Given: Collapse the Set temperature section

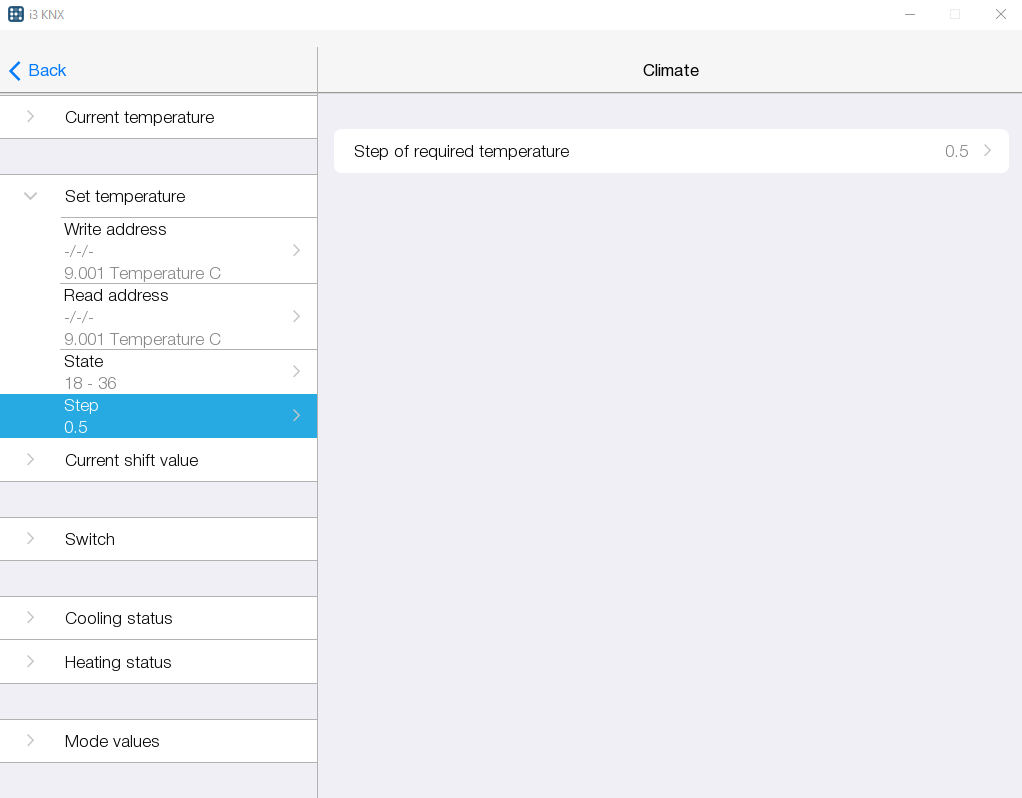Looking at the screenshot, I should [x=30, y=196].
